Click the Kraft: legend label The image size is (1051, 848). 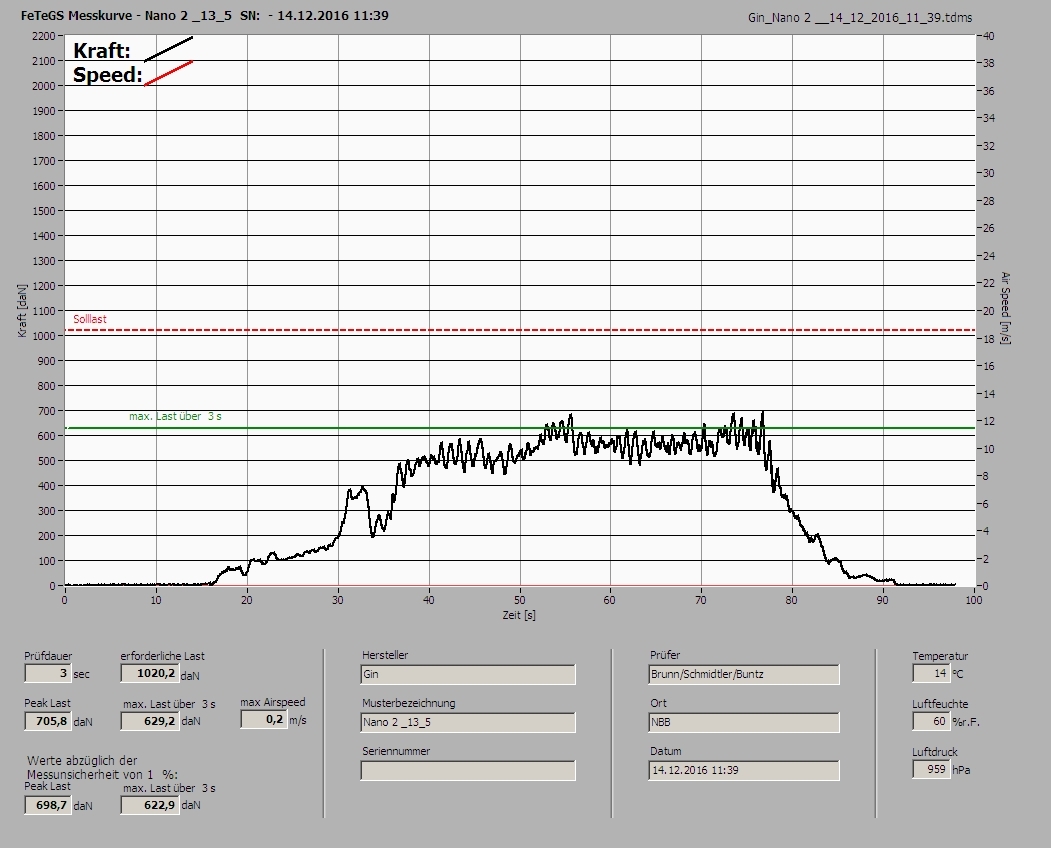point(102,50)
